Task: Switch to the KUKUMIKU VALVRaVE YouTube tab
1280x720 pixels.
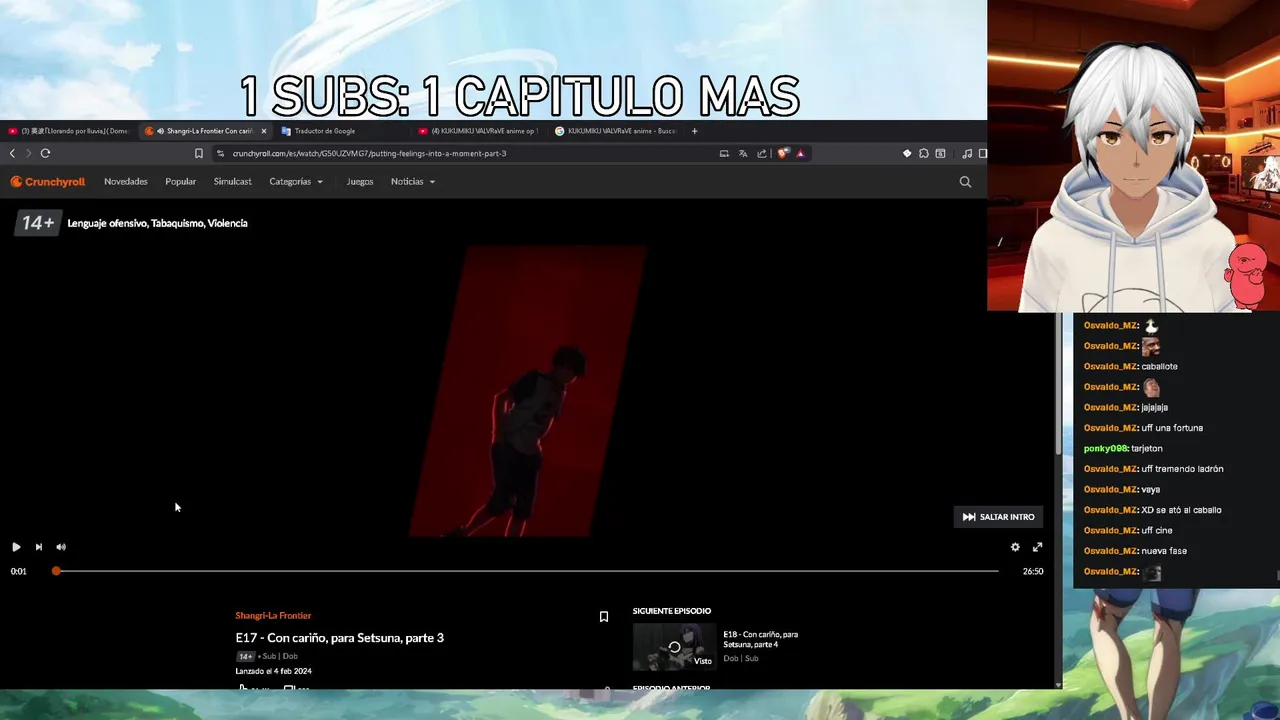Action: pos(478,131)
